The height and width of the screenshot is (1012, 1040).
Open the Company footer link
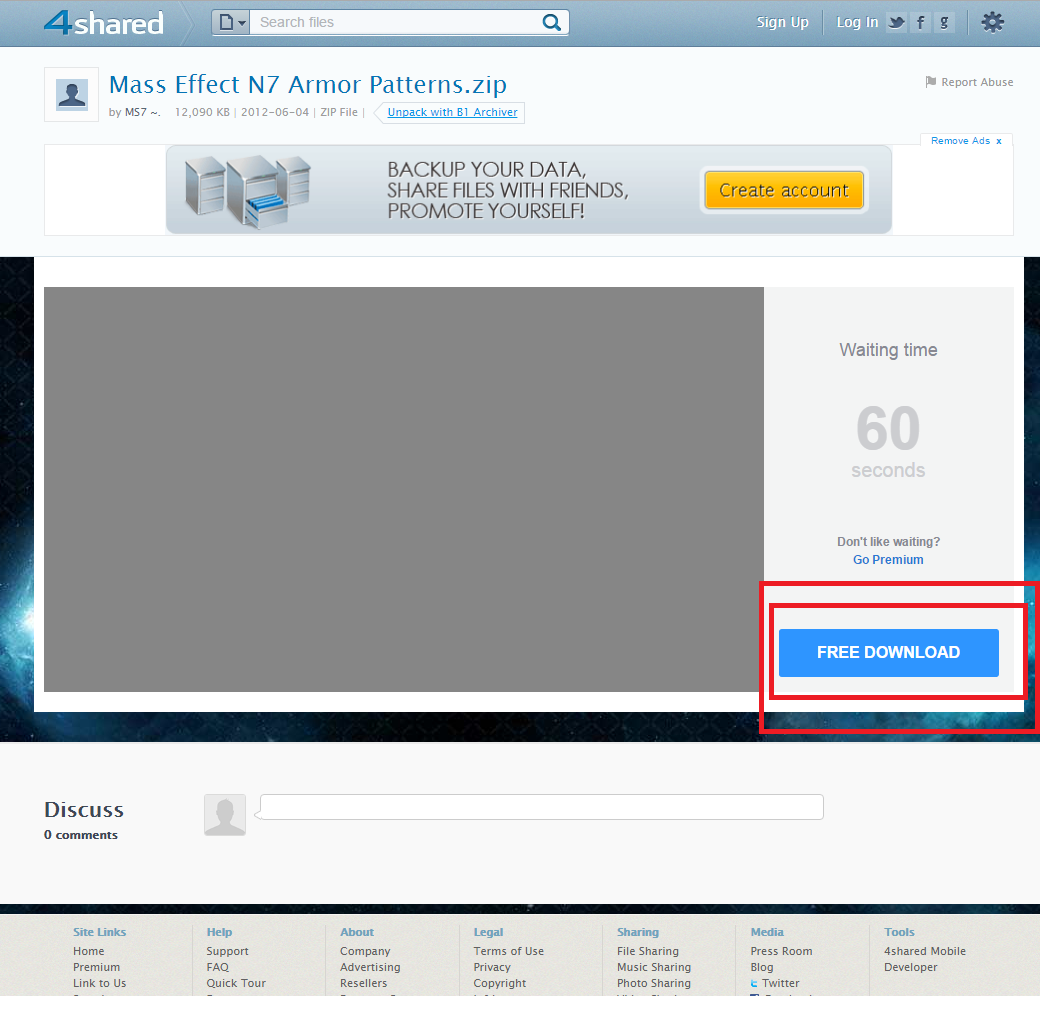[x=365, y=951]
